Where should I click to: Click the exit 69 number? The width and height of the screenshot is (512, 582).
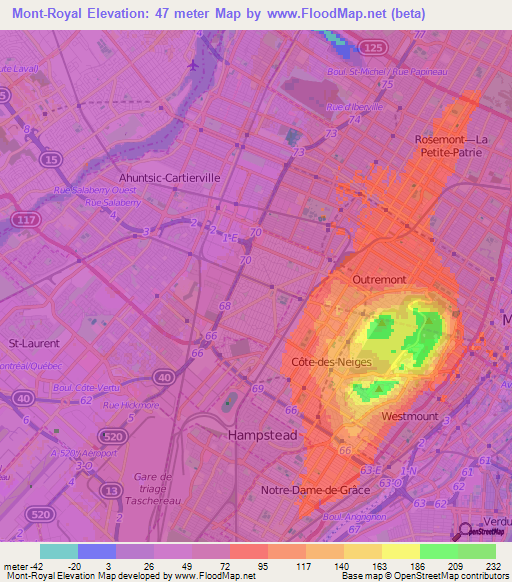[x=258, y=389]
